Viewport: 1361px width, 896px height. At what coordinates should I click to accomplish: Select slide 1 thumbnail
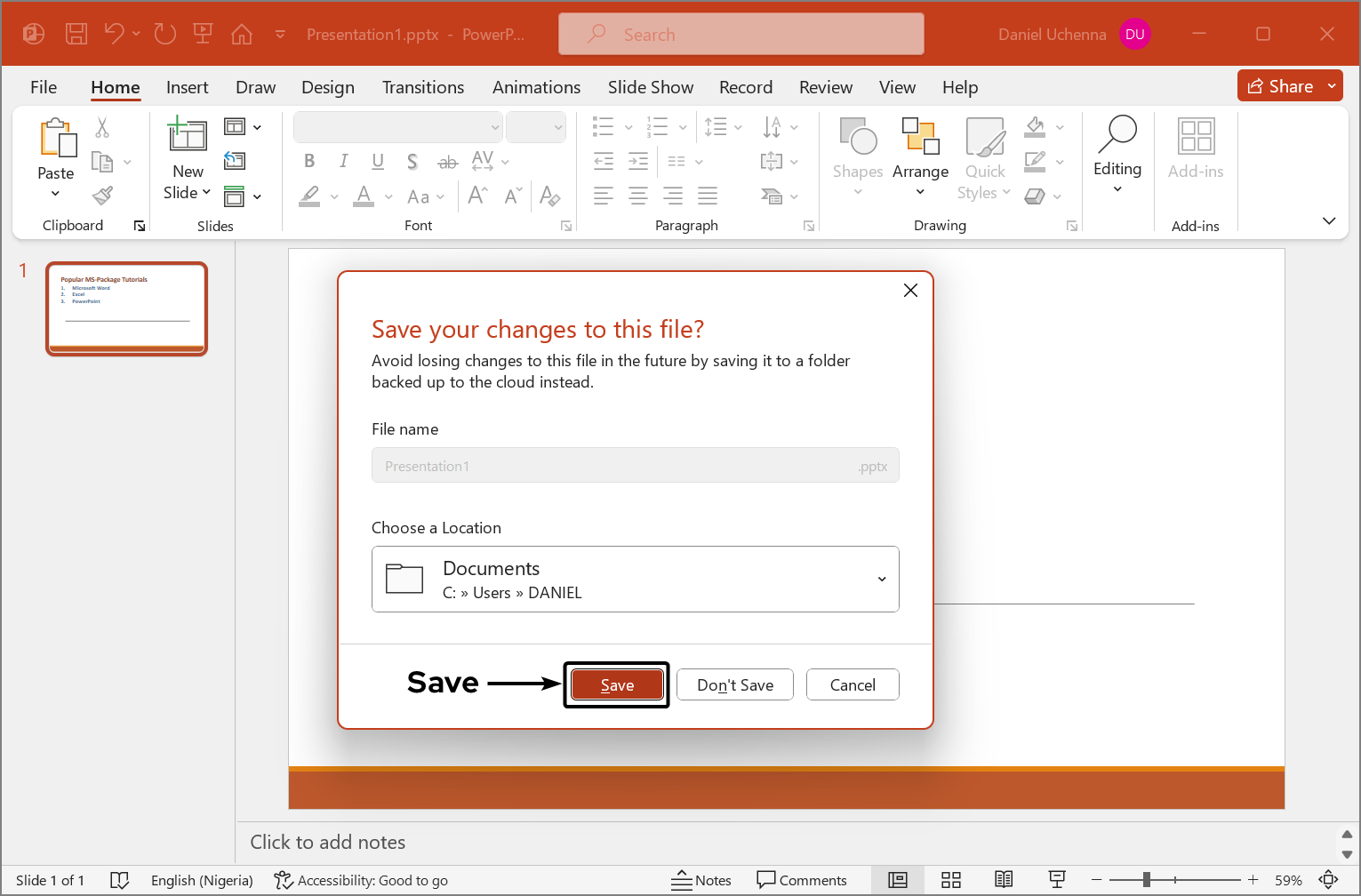tap(126, 308)
